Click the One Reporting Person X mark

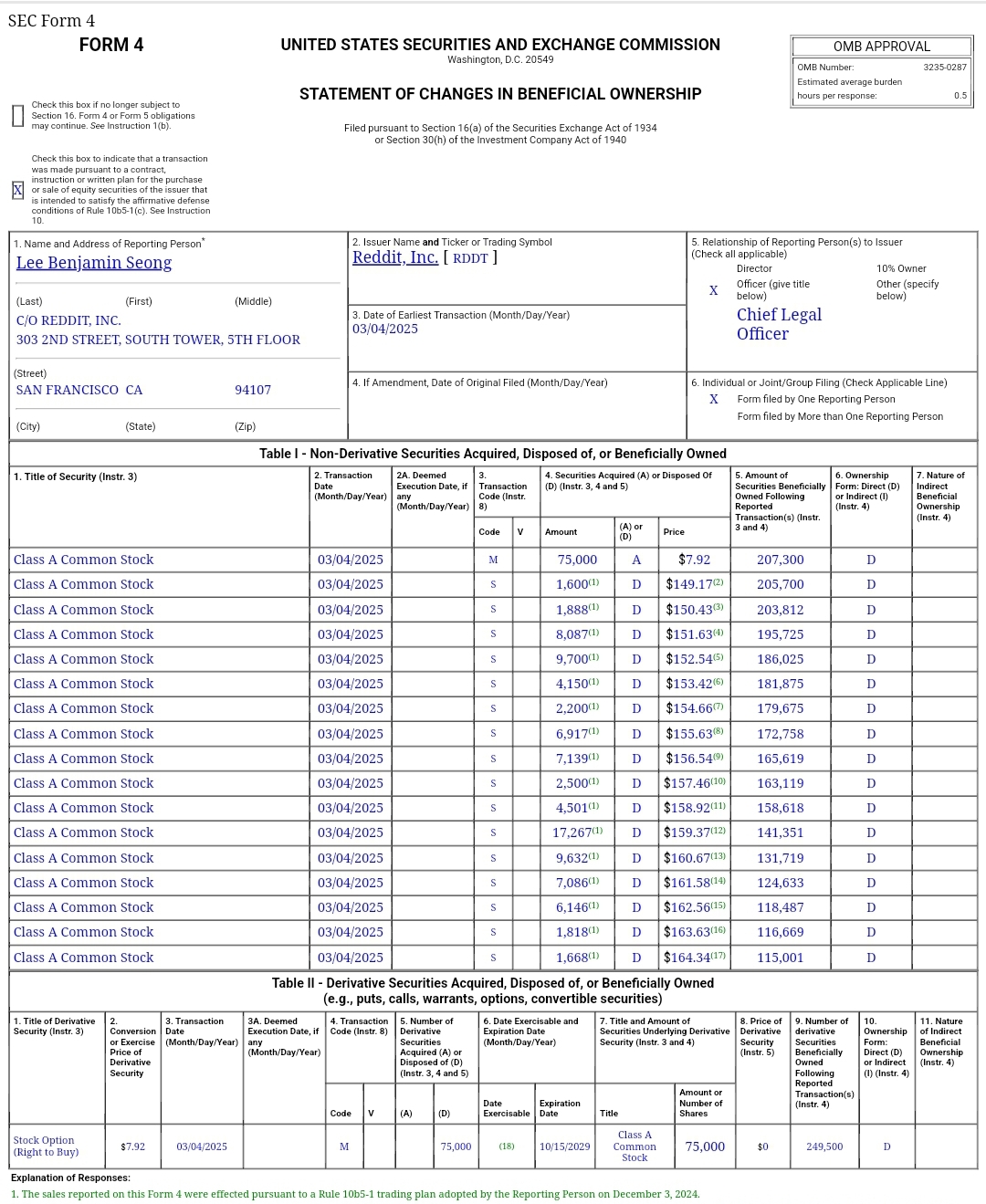pos(714,399)
